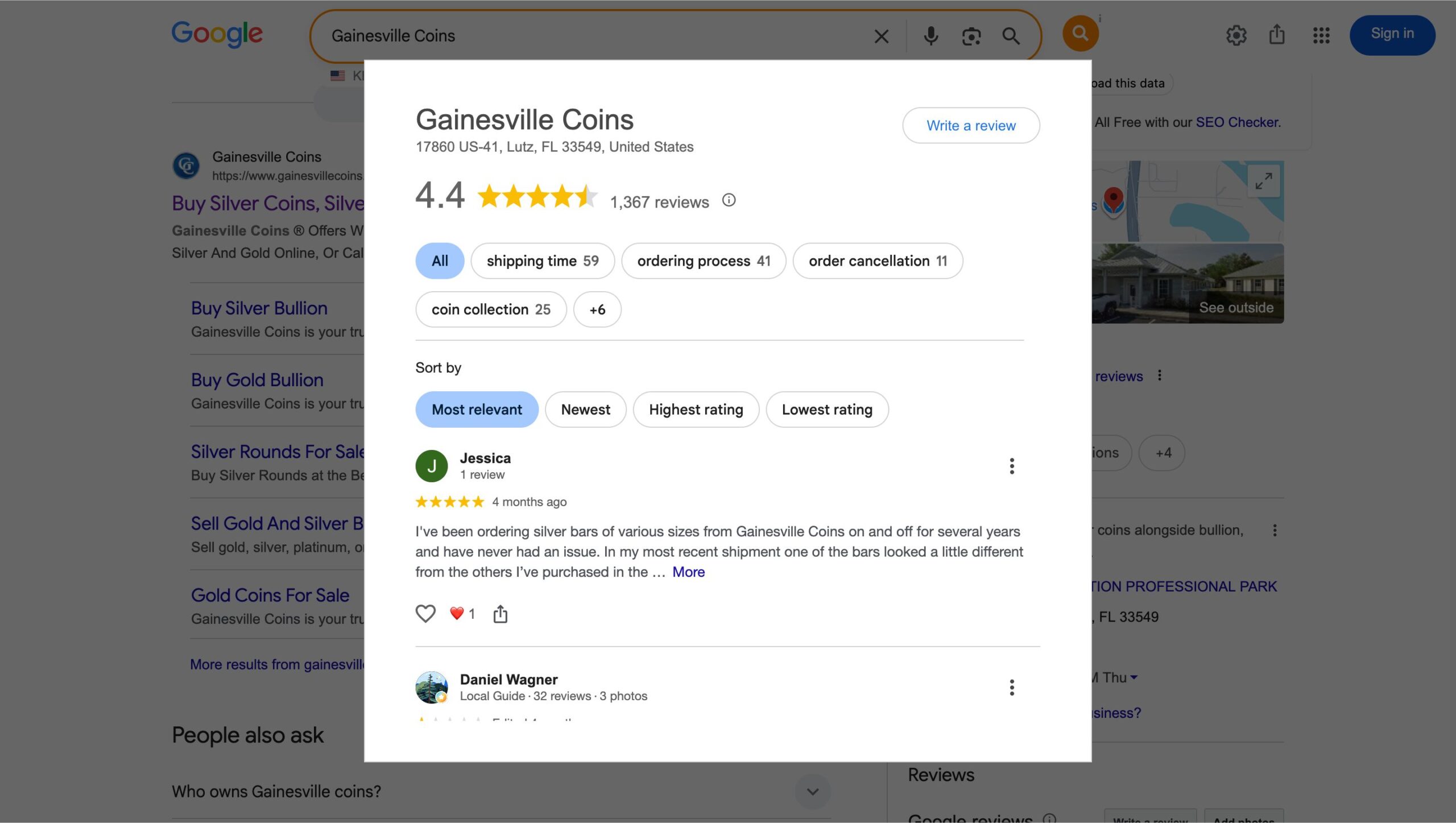Viewport: 1456px width, 823px height.
Task: Show +6 more review topics
Action: tap(597, 309)
